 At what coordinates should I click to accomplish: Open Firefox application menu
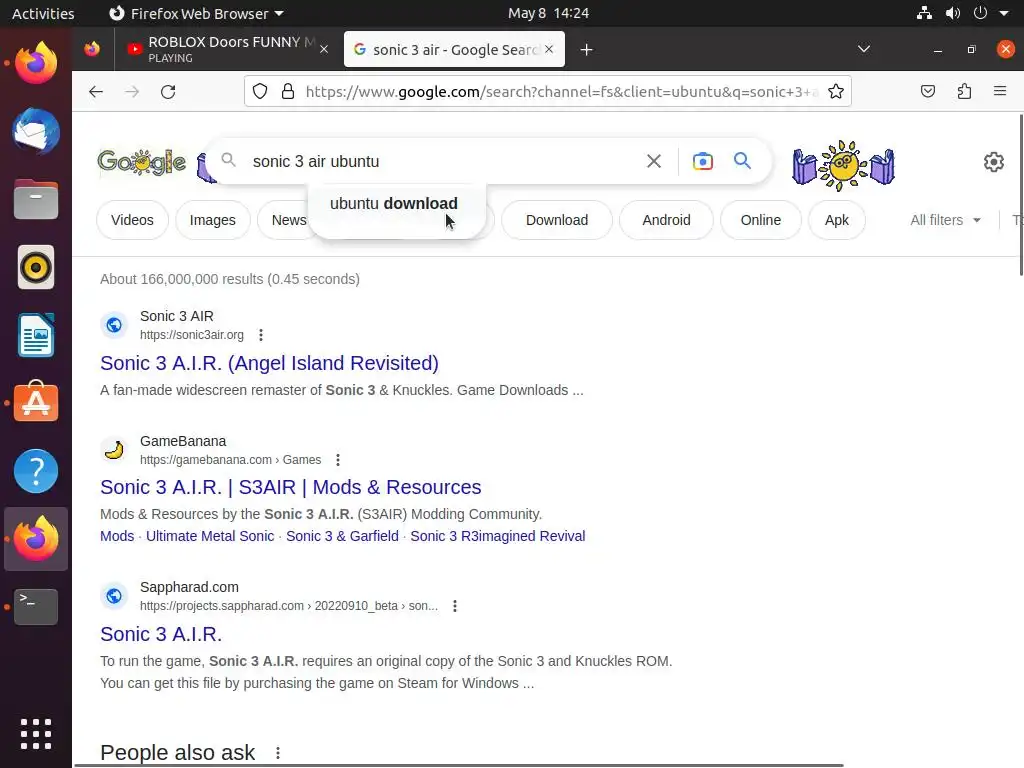(x=1000, y=91)
